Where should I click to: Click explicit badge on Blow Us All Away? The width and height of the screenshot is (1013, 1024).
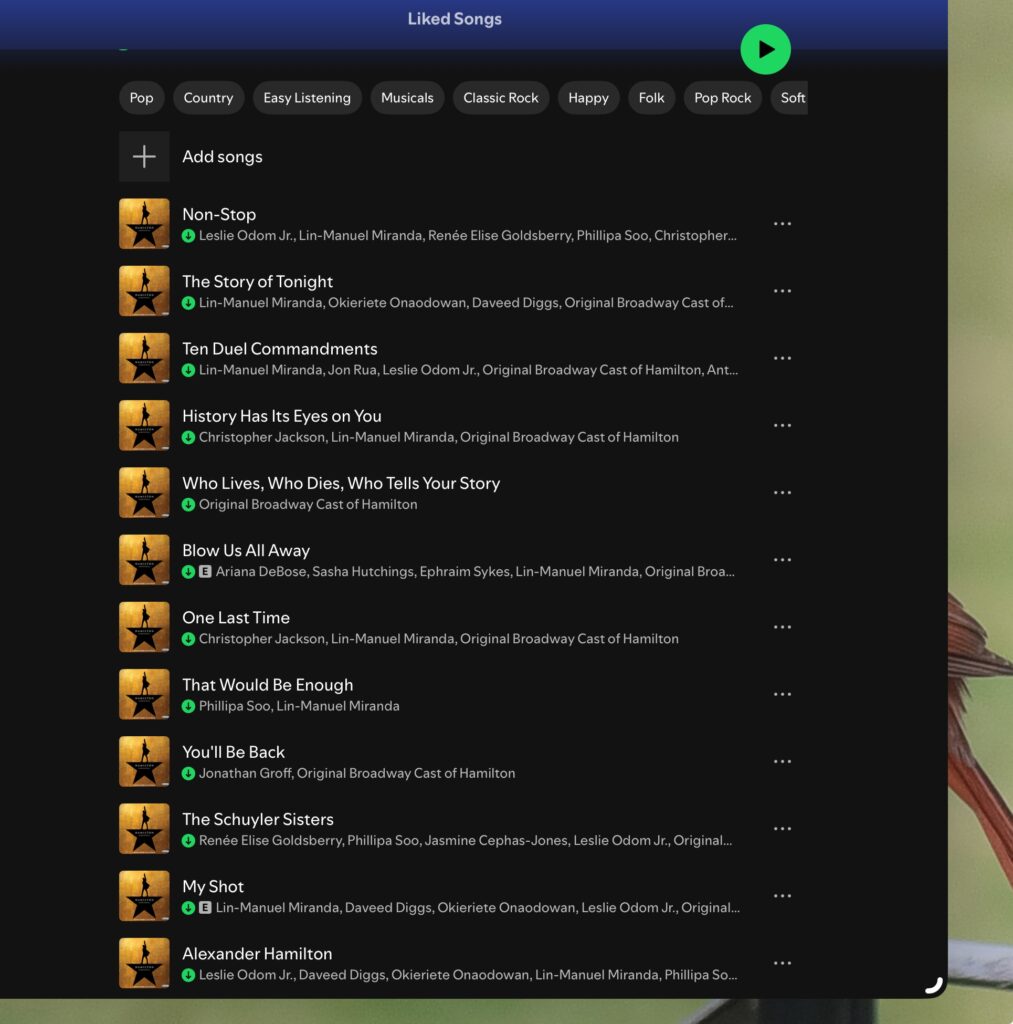point(205,572)
